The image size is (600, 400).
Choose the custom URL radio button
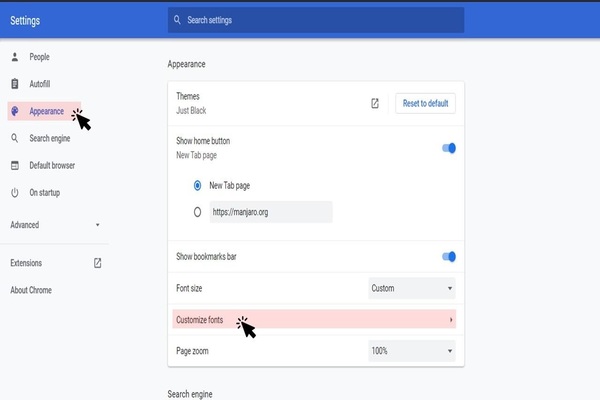(198, 212)
